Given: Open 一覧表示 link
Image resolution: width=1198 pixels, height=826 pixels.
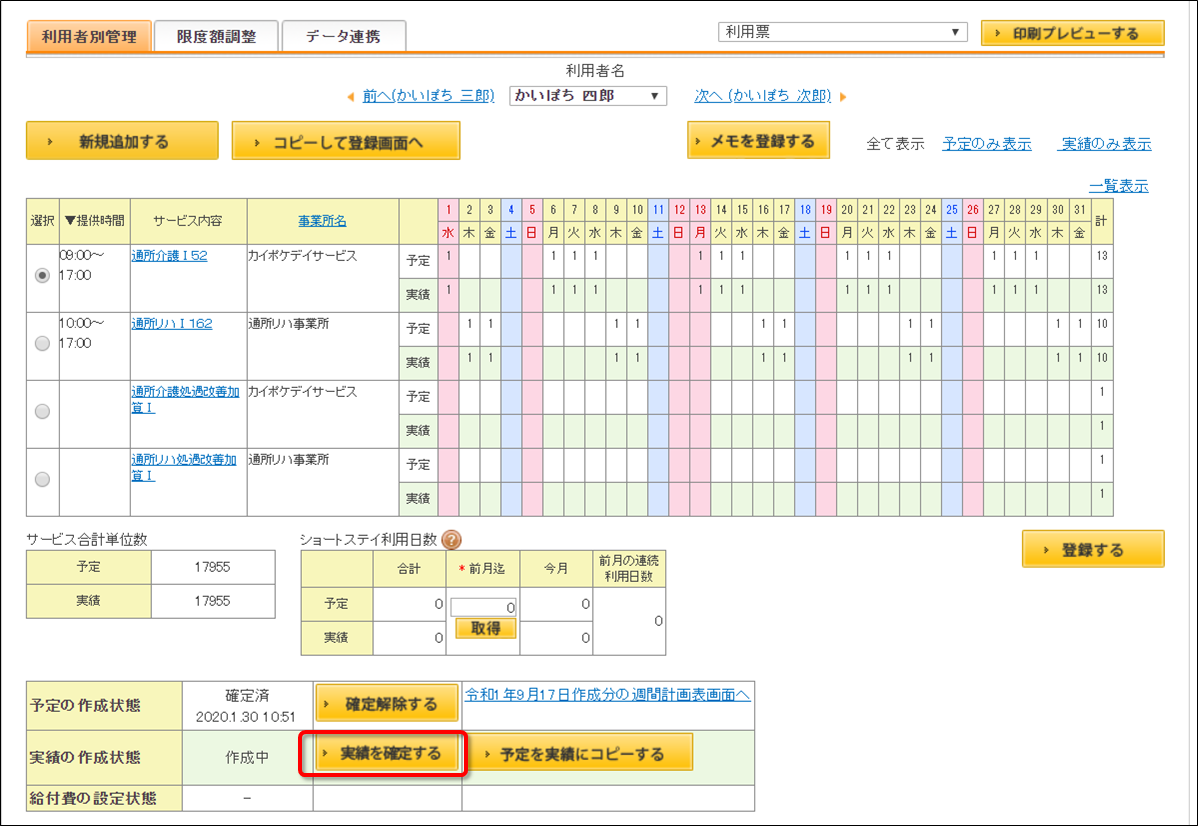Looking at the screenshot, I should (x=1119, y=186).
